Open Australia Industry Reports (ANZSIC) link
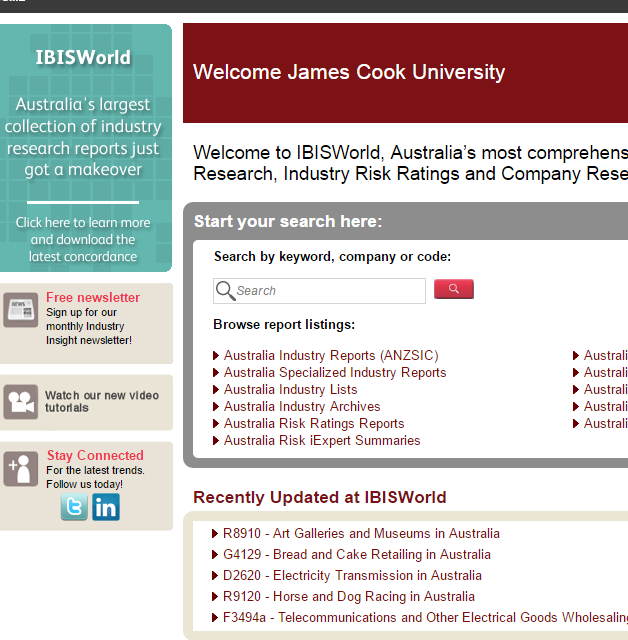The width and height of the screenshot is (628, 640). coord(331,356)
